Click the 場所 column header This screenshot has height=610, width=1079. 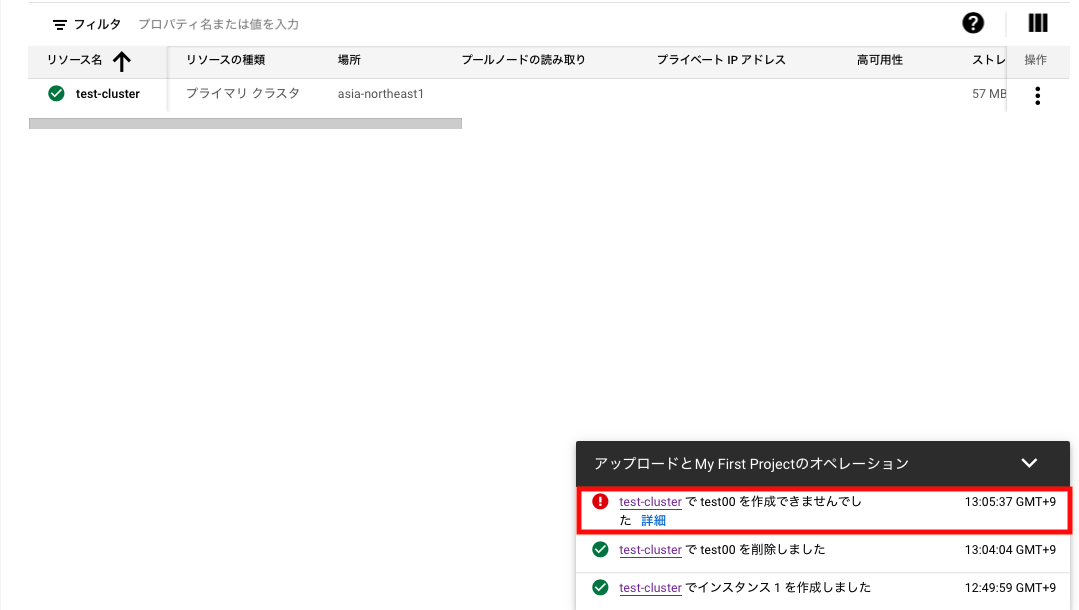click(349, 60)
